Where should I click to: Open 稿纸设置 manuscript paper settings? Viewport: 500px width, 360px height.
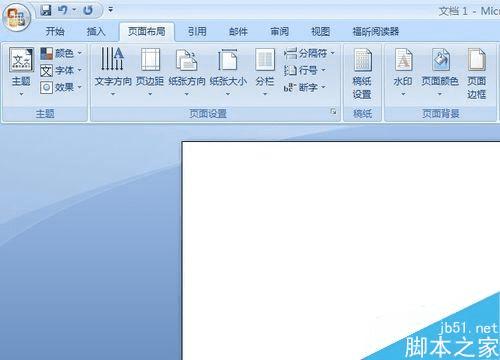click(x=362, y=74)
